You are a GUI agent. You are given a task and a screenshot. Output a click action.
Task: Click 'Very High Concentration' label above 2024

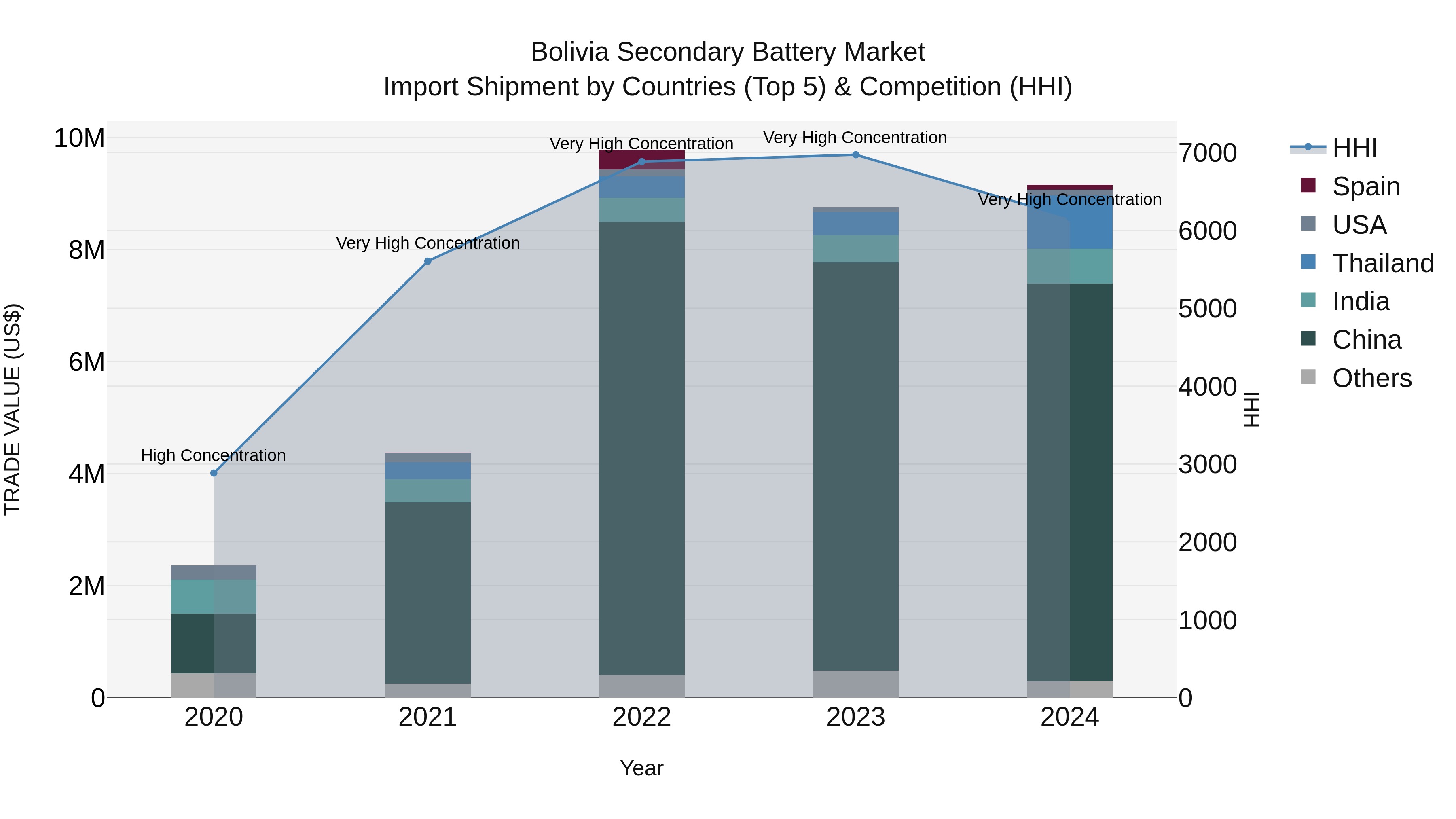coord(1070,199)
